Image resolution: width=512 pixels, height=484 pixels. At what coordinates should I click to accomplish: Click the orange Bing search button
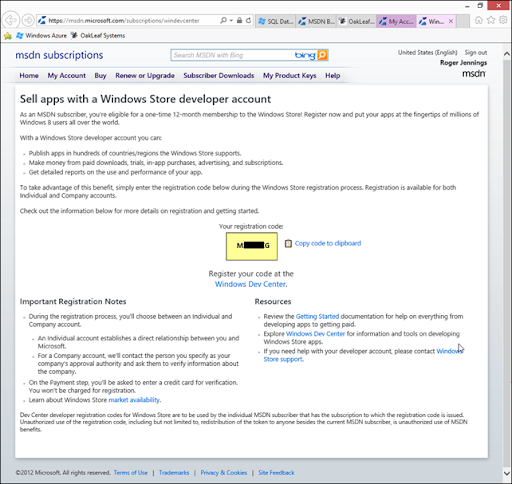point(322,55)
